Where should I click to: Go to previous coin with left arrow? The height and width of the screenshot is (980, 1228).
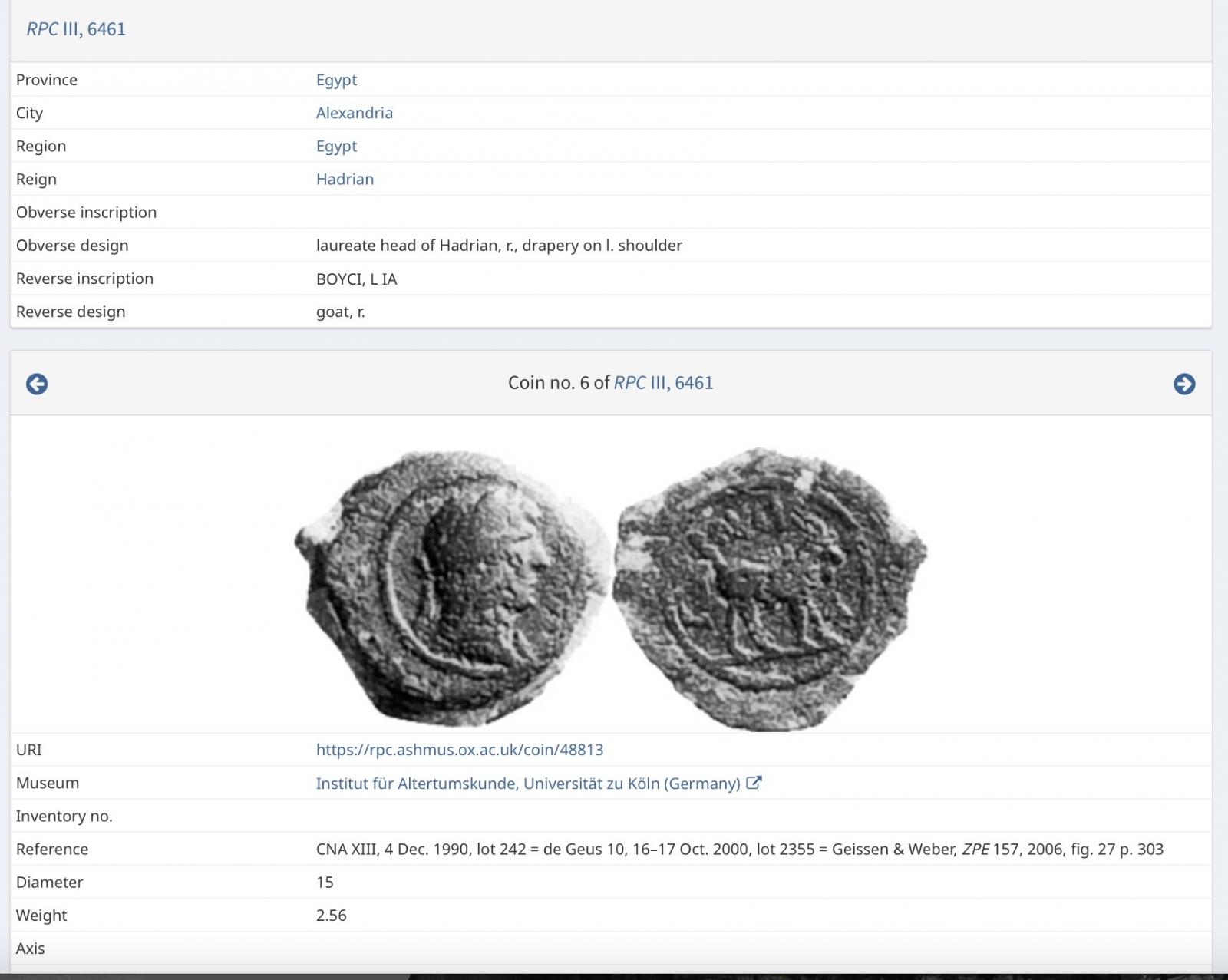(37, 384)
